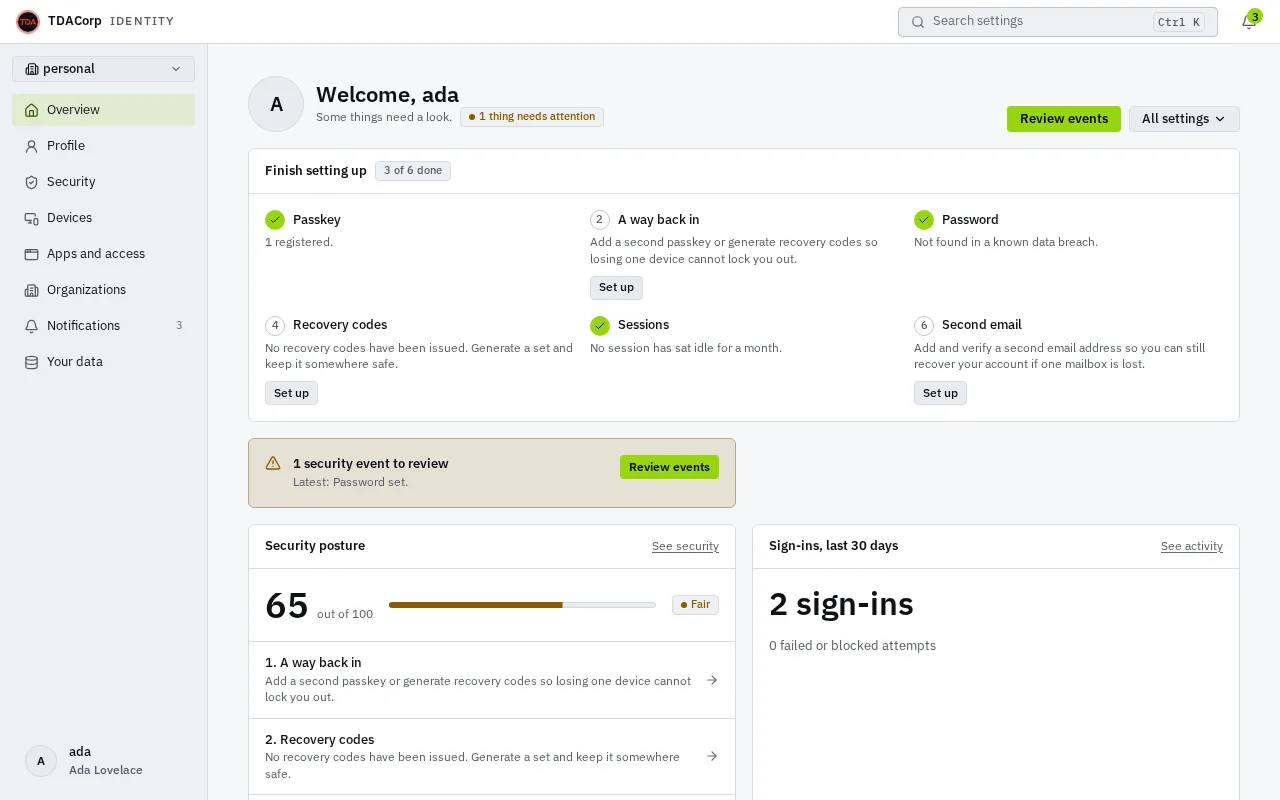1280x800 pixels.
Task: Click the Overview home icon in sidebar
Action: [32, 110]
